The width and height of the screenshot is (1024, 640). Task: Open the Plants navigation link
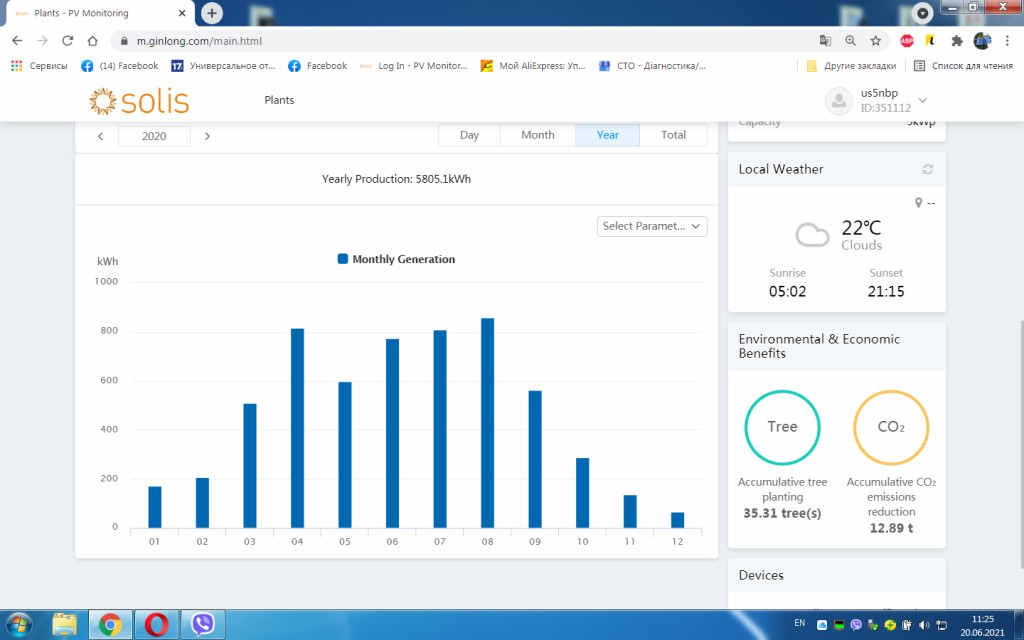tap(279, 100)
